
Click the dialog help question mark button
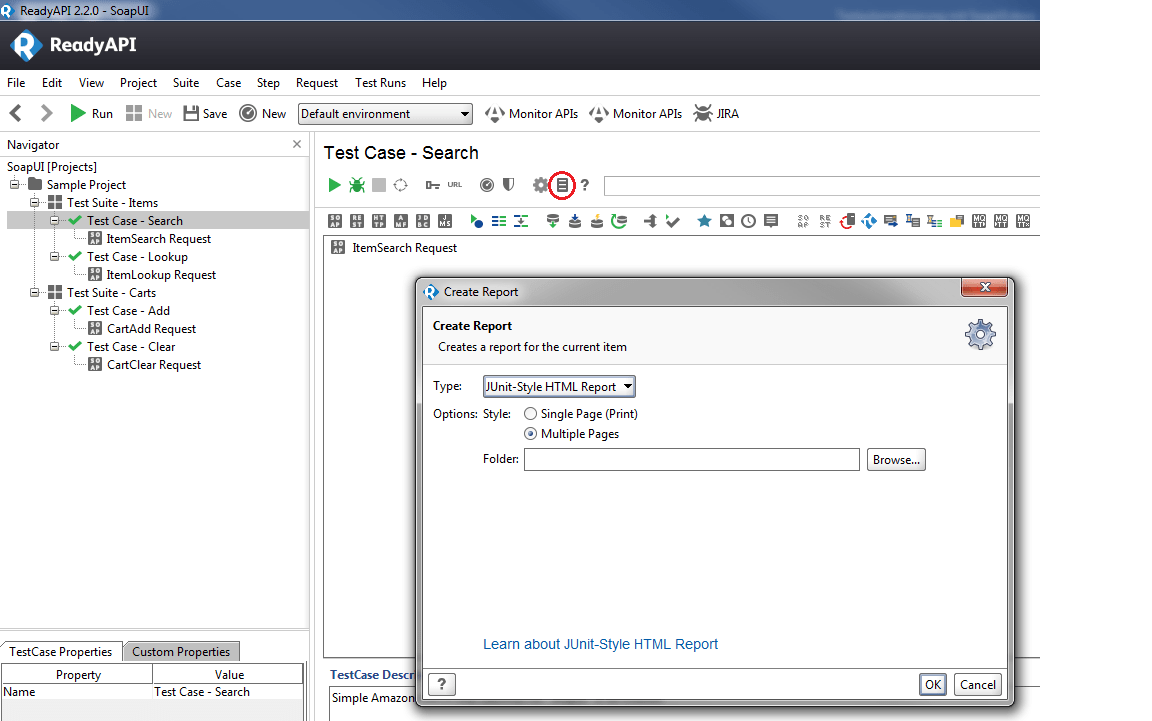coord(441,684)
